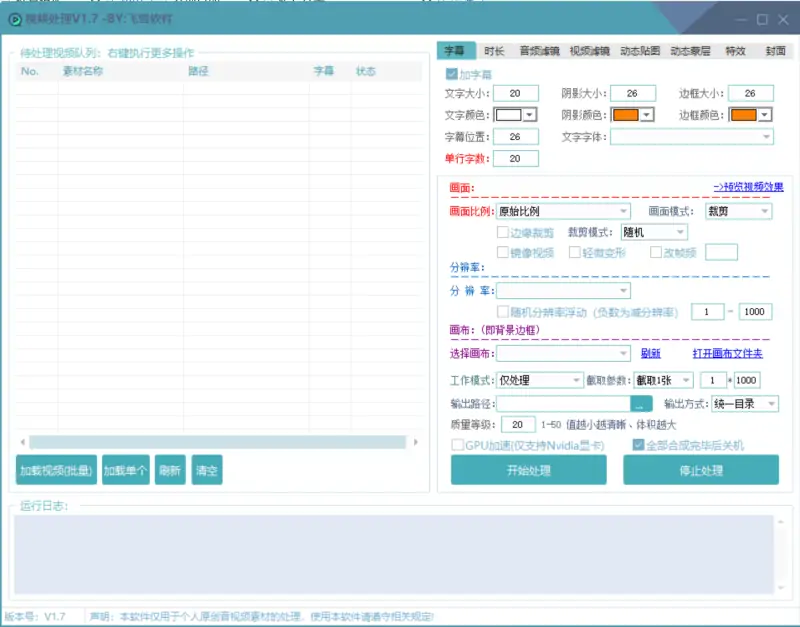The image size is (800, 627).
Task: Enable the 镜像视频 checkbox
Action: click(x=503, y=252)
